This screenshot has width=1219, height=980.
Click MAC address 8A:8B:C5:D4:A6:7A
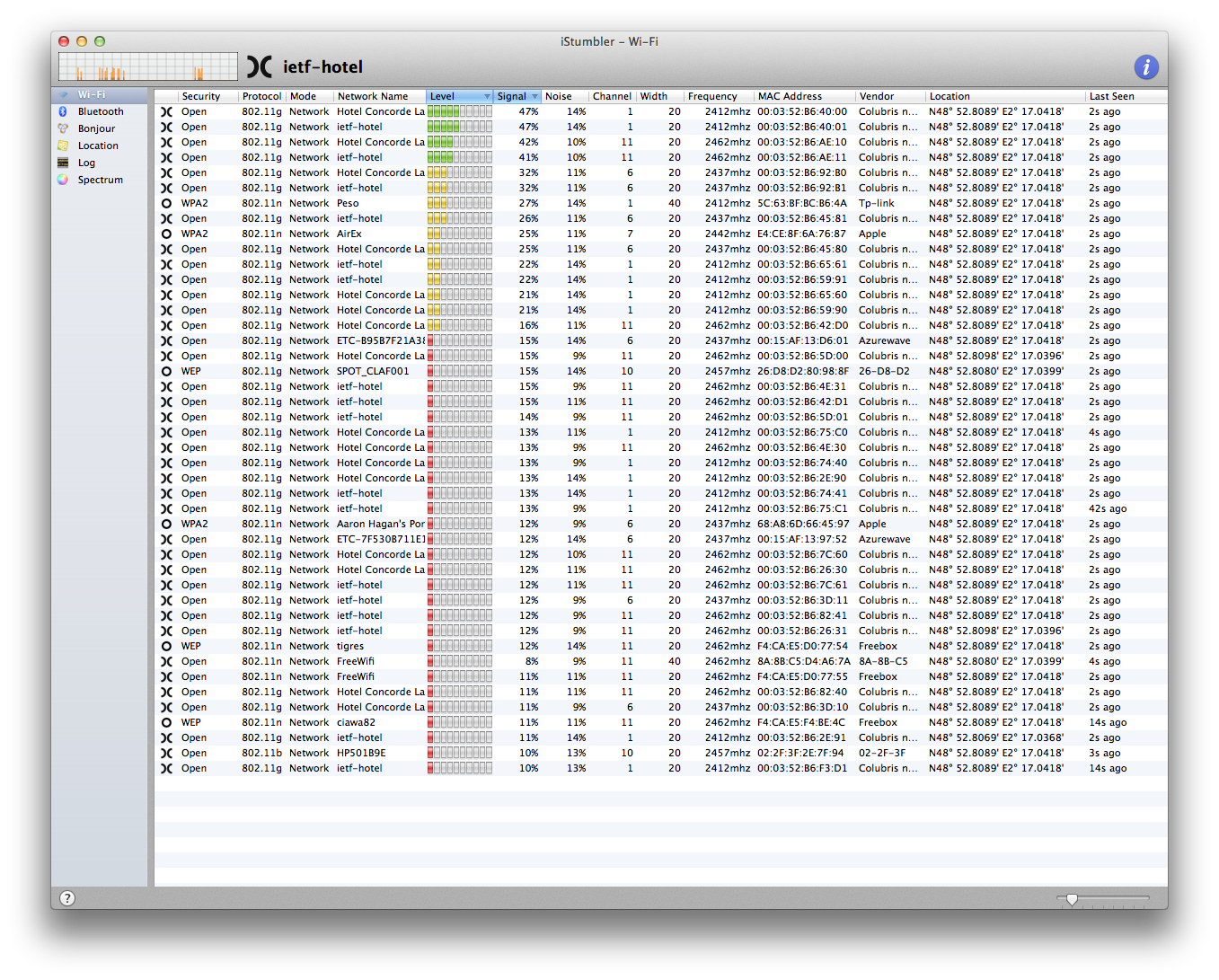[x=803, y=661]
